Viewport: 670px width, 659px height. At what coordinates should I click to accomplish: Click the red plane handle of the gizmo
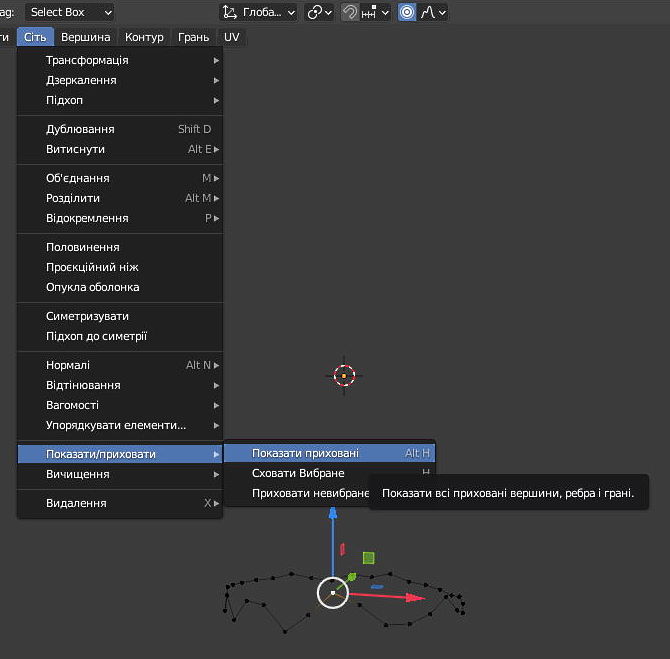[342, 550]
